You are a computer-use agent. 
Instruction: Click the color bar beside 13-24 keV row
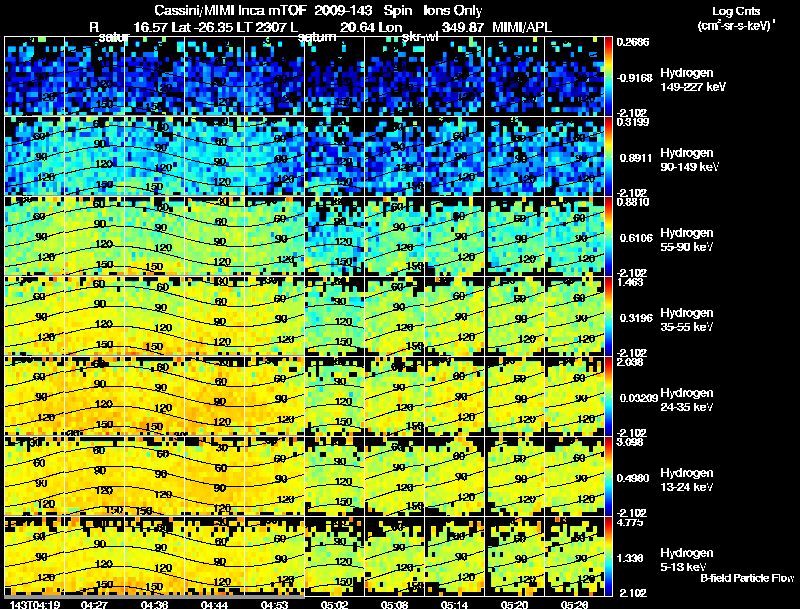(x=608, y=477)
